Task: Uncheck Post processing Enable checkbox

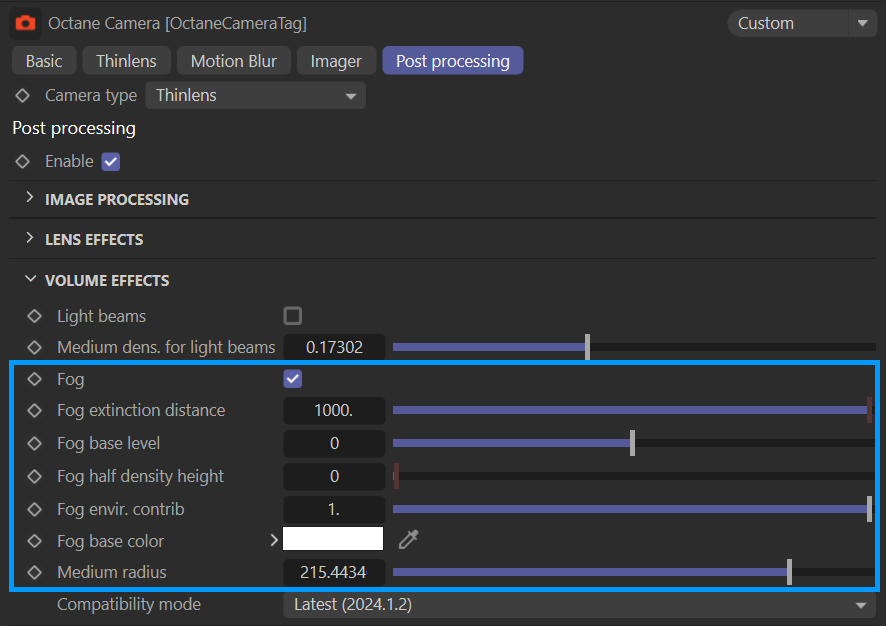Action: [x=111, y=161]
